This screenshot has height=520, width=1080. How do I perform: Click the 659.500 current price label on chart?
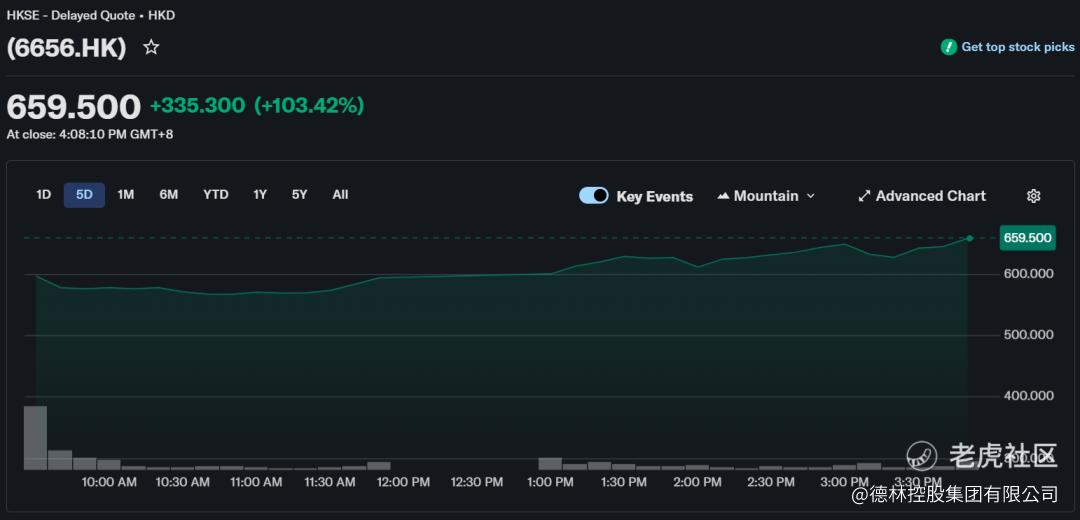pos(1027,238)
